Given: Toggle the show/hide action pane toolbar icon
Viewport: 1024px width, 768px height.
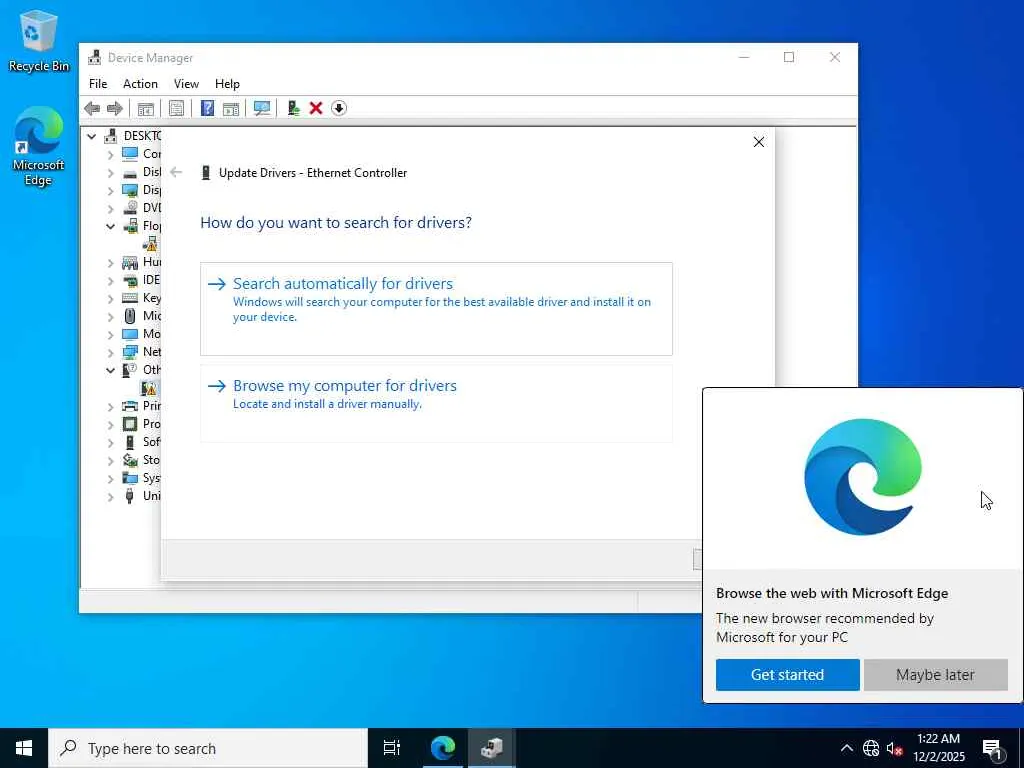Looking at the screenshot, I should [x=231, y=108].
